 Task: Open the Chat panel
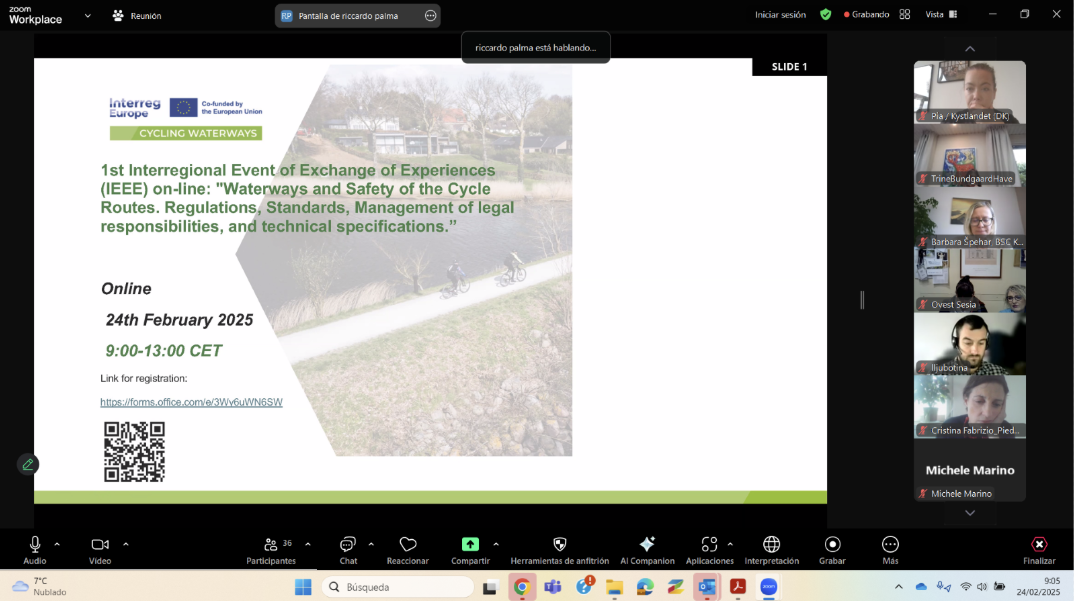point(347,545)
